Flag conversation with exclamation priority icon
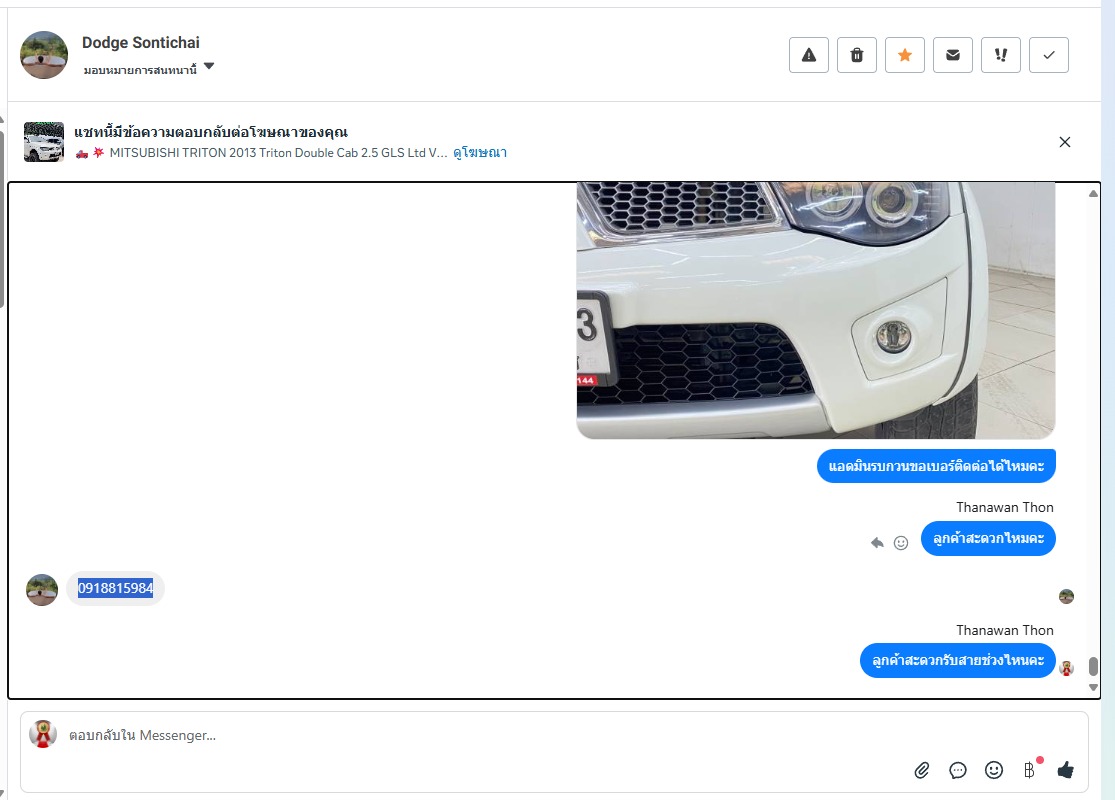This screenshot has height=800, width=1115. 1001,55
